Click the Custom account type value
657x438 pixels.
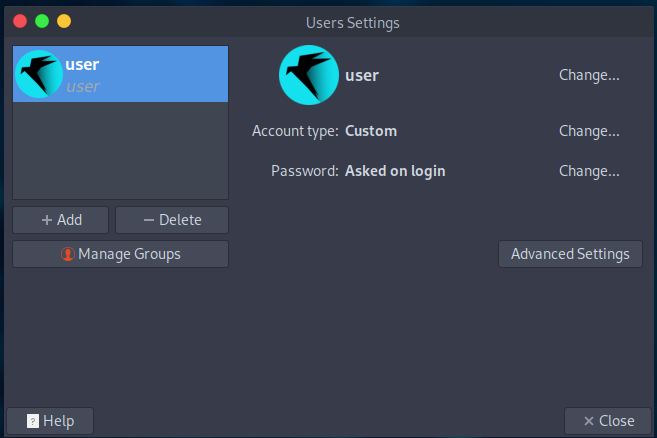371,131
